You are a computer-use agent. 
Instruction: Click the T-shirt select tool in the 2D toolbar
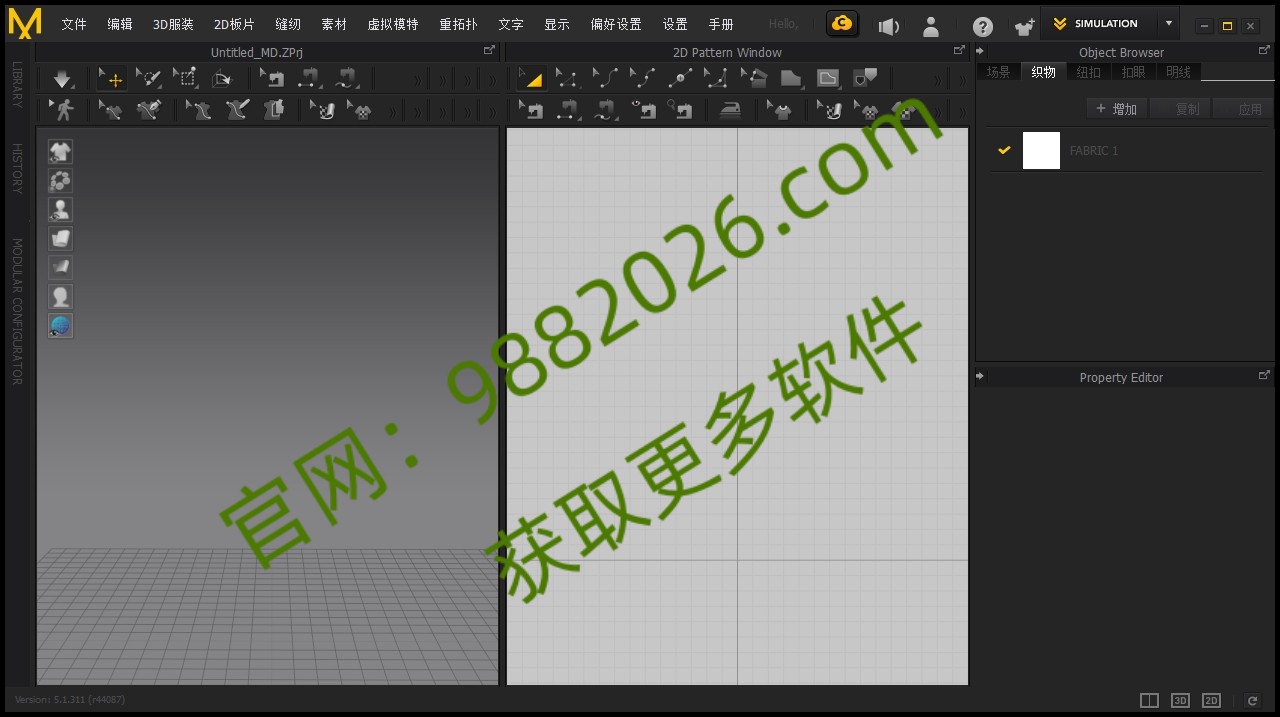pyautogui.click(x=779, y=110)
